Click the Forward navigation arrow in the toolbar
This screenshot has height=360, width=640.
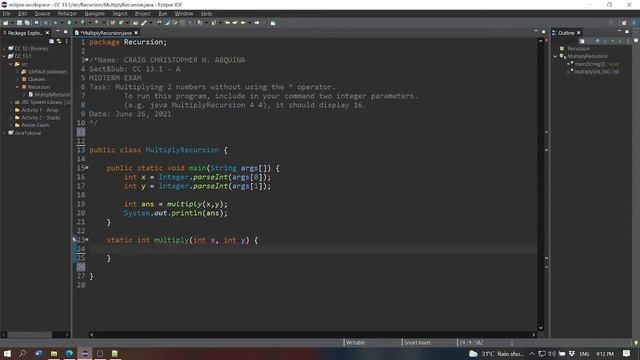[x=257, y=23]
